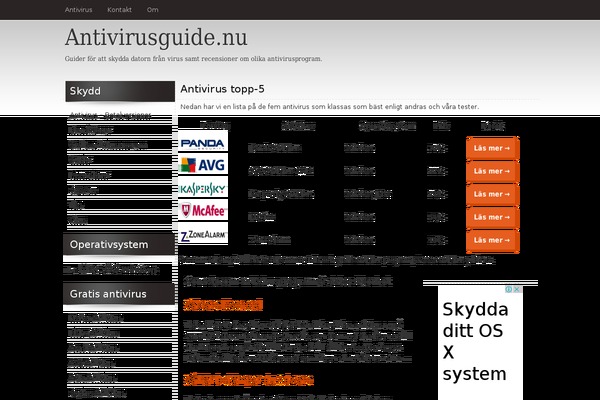Open the Antivirus menu item
This screenshot has height=400, width=600.
78,10
